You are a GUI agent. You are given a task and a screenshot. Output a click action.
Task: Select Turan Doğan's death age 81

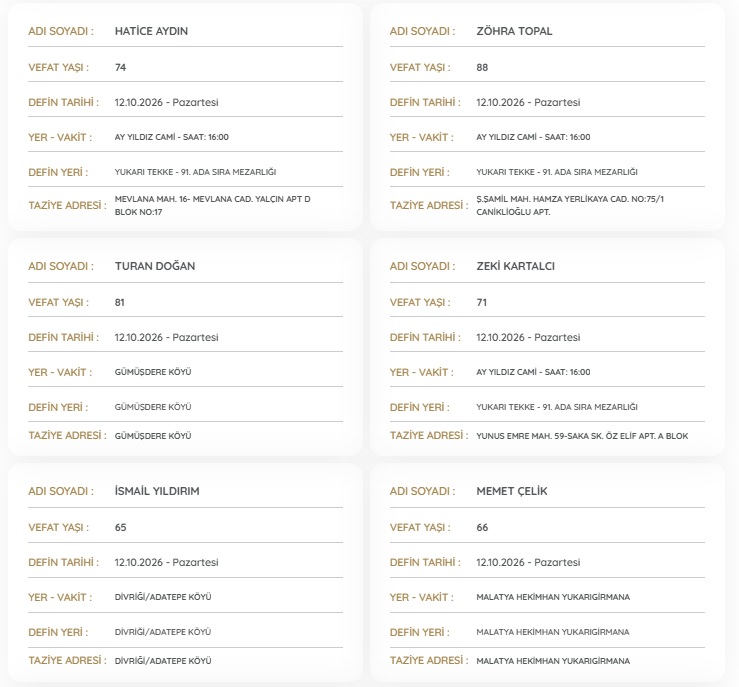pos(120,303)
